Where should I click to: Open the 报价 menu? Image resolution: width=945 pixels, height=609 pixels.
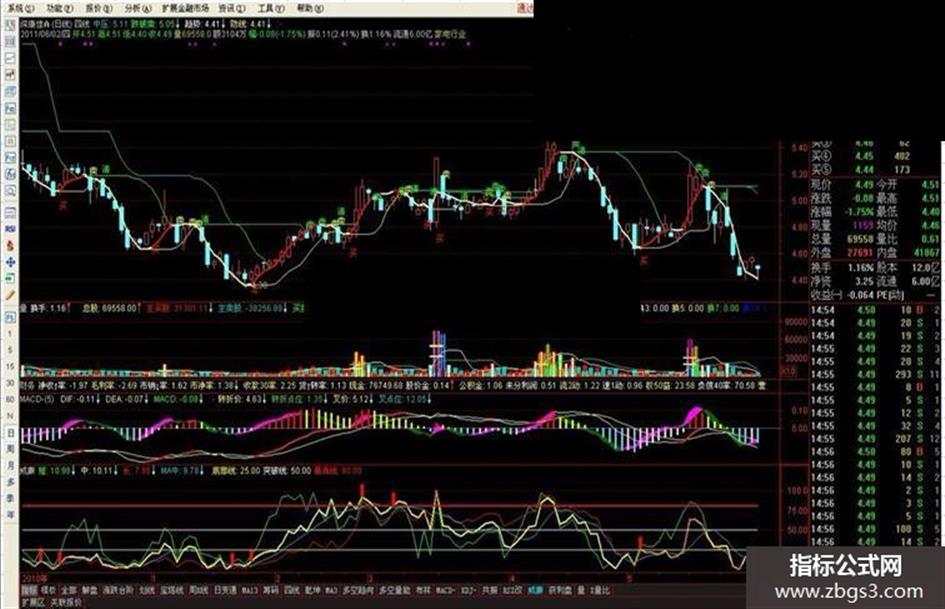(x=99, y=8)
